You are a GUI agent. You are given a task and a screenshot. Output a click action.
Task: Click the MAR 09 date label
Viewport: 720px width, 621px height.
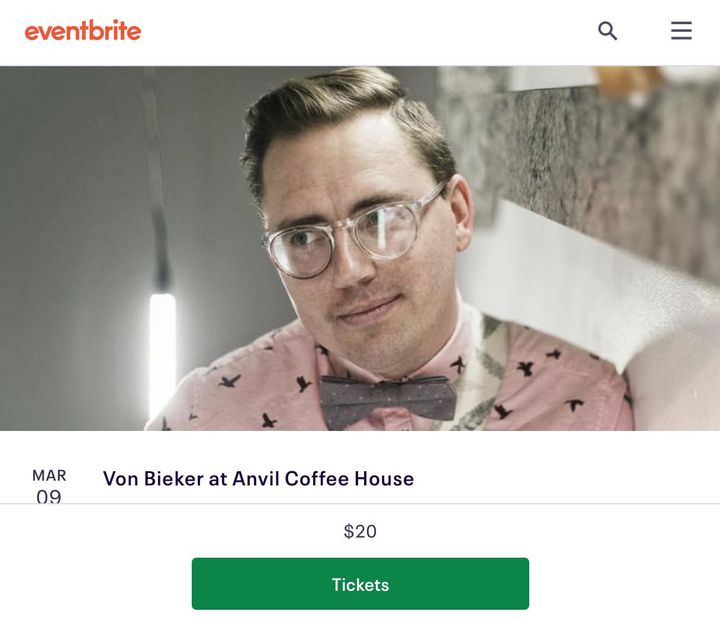tap(49, 486)
